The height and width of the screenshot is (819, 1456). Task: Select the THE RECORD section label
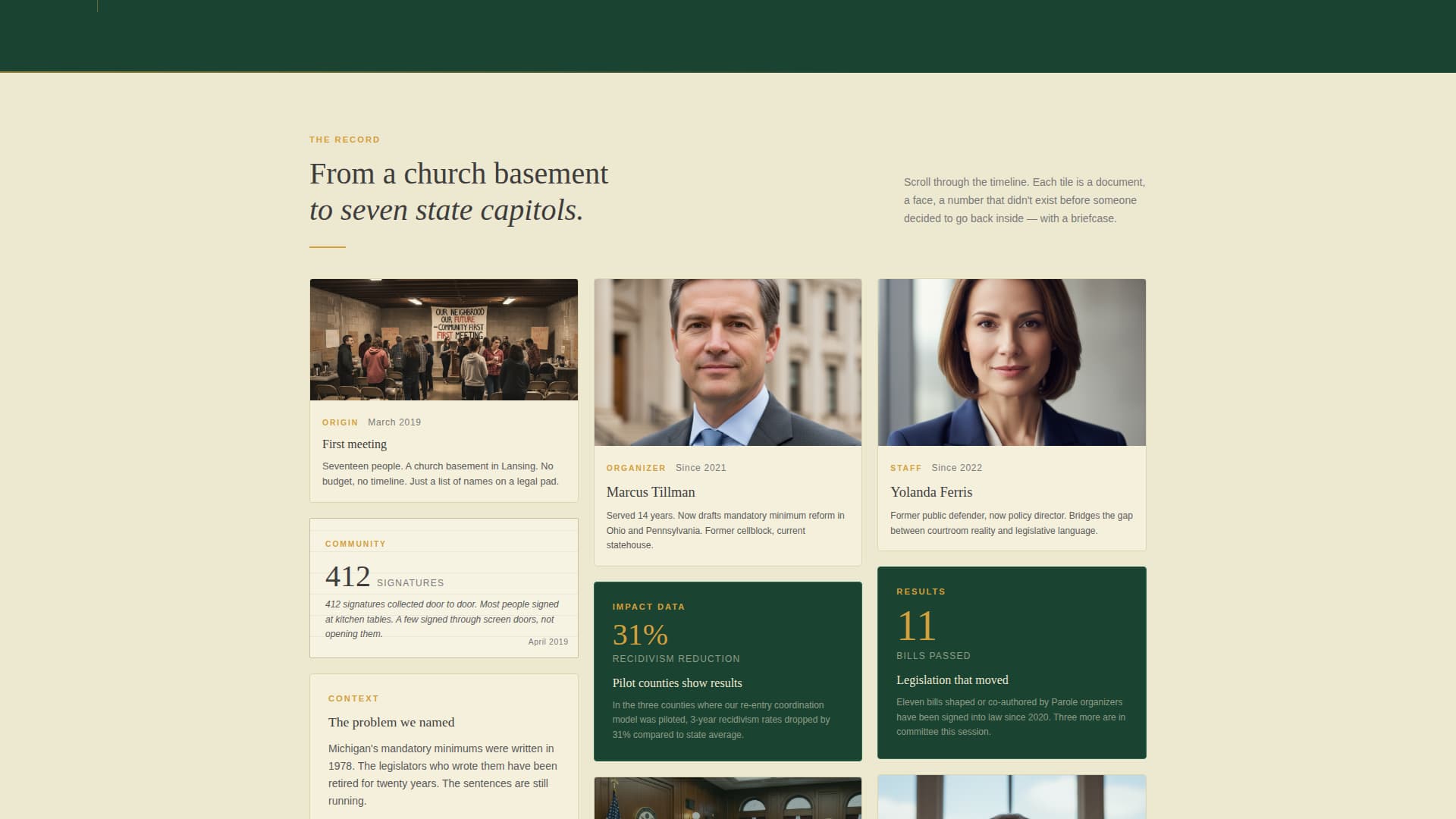point(344,140)
